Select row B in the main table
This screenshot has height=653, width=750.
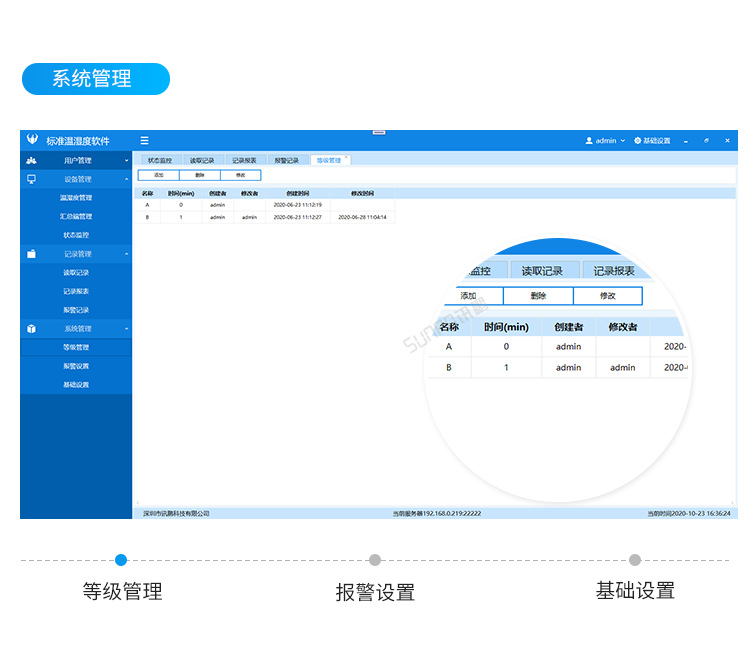265,217
